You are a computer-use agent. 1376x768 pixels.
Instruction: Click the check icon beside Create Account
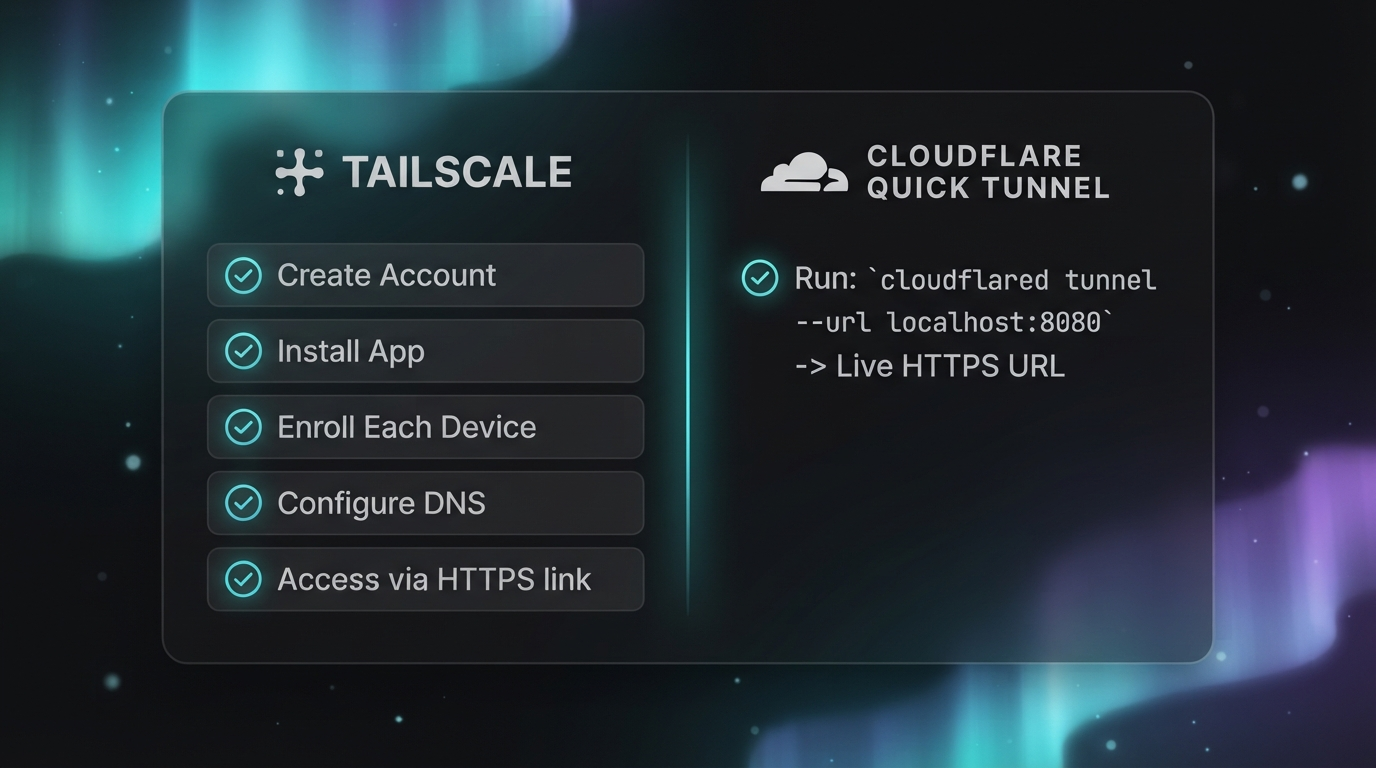243,275
